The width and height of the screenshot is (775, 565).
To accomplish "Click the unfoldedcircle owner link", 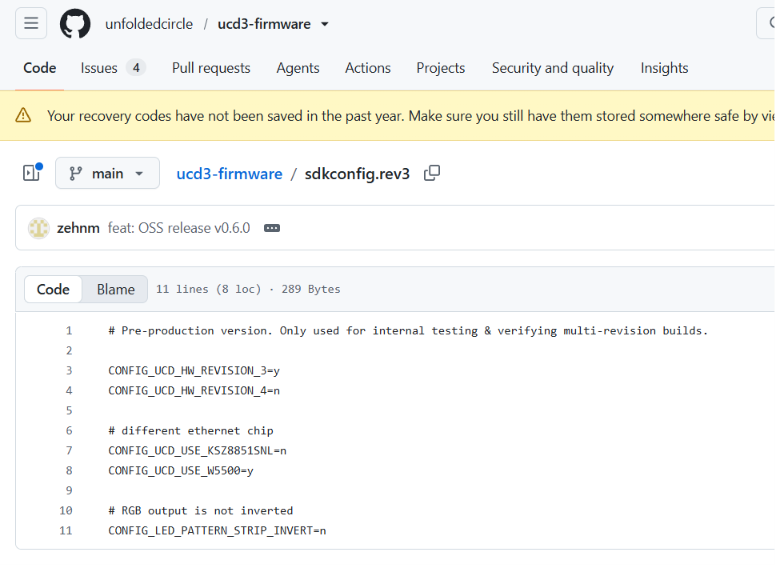I will coord(149,24).
